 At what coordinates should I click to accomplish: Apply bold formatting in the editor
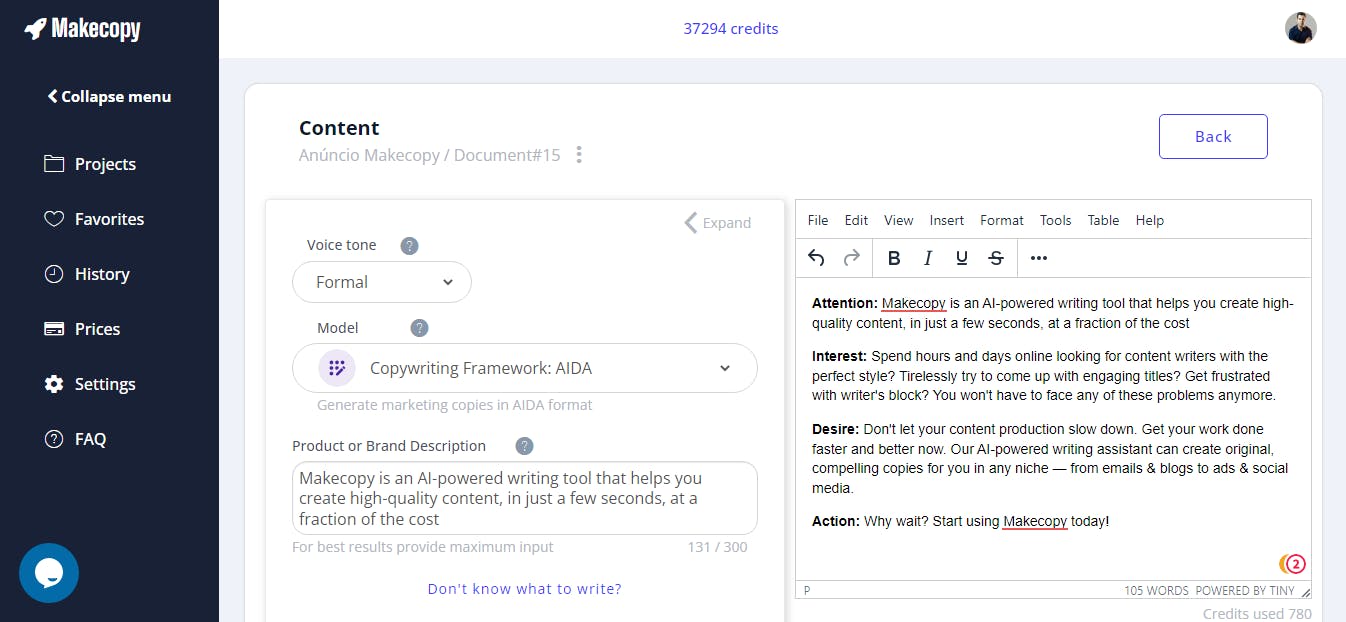[894, 258]
